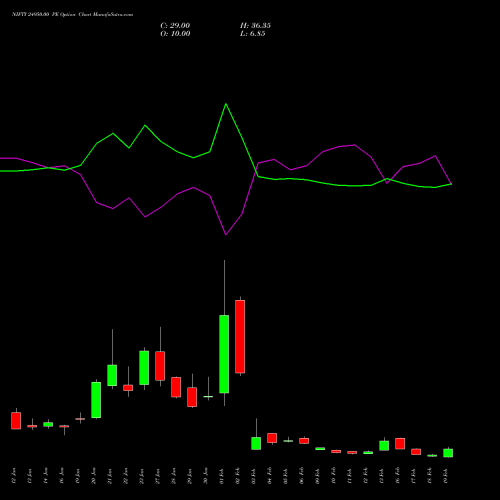The width and height of the screenshot is (500, 500).
Task: Click the green candle above 03 Feb
Action: point(256,443)
